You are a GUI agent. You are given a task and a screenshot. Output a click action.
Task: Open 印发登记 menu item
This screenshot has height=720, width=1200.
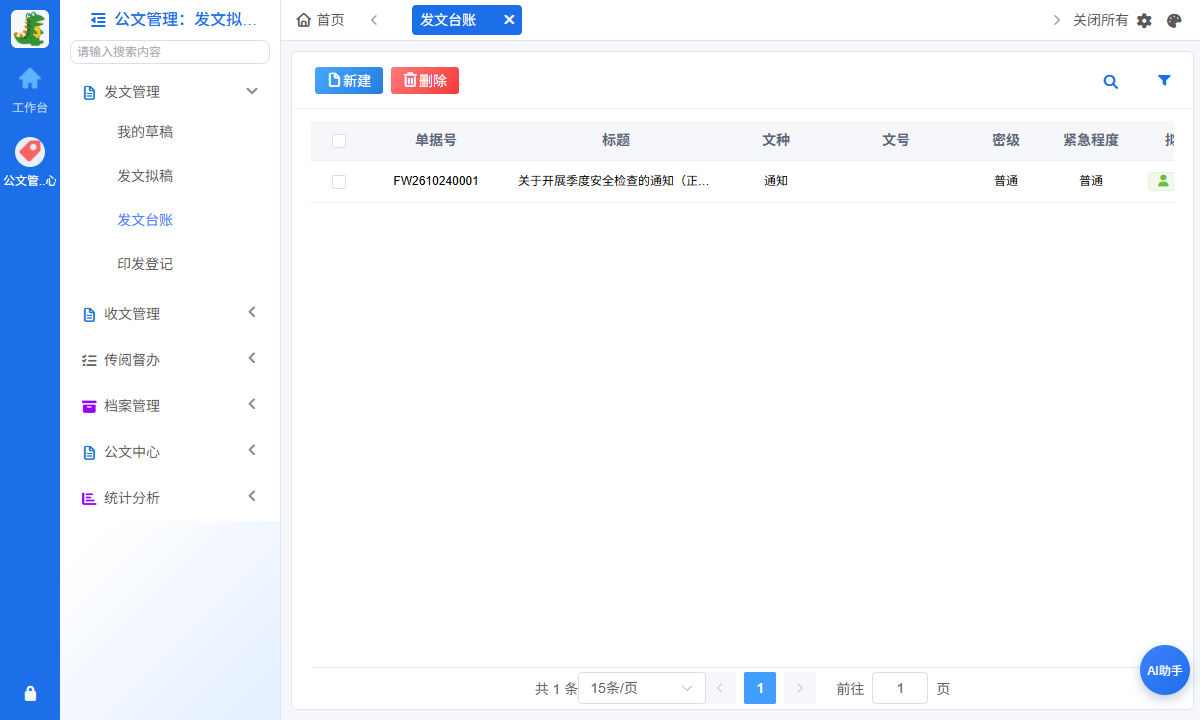tap(145, 264)
